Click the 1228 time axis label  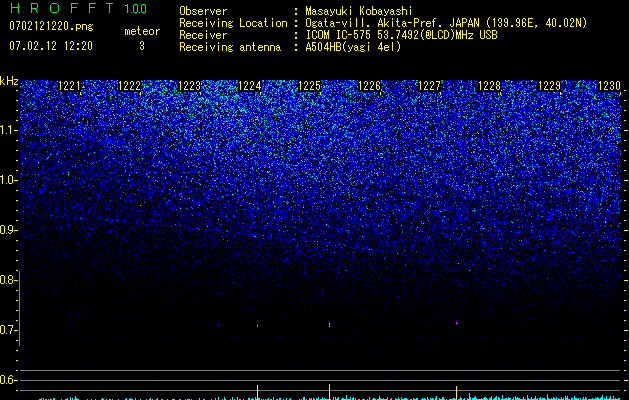point(489,86)
